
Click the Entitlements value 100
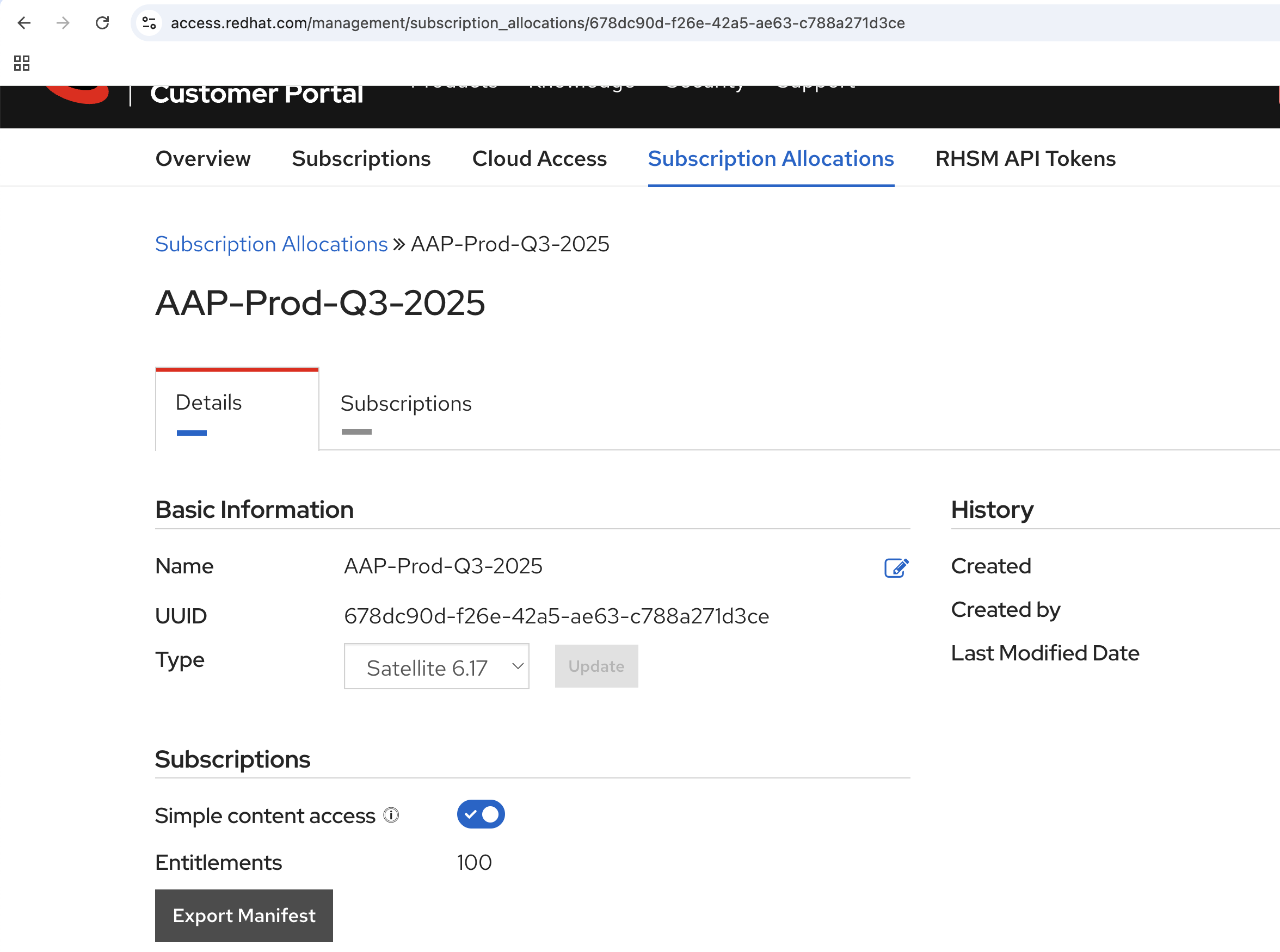474,863
